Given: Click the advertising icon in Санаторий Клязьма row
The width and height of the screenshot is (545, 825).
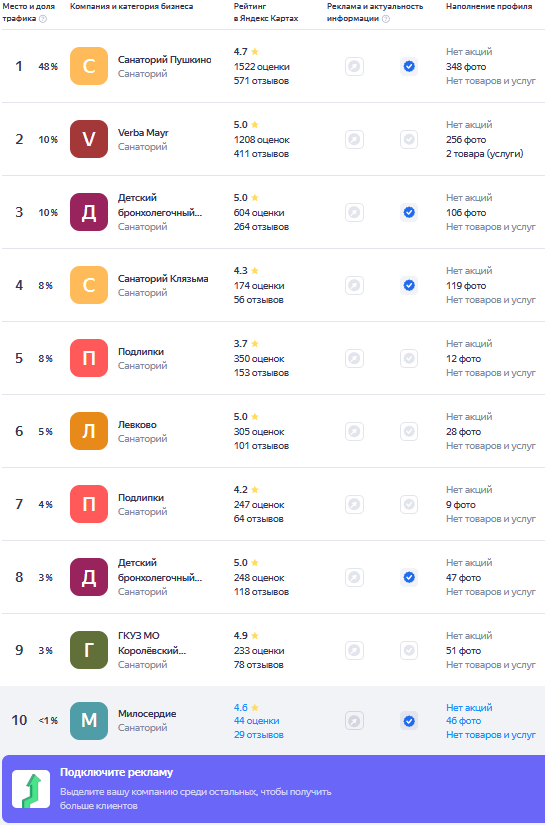Looking at the screenshot, I should 355,286.
